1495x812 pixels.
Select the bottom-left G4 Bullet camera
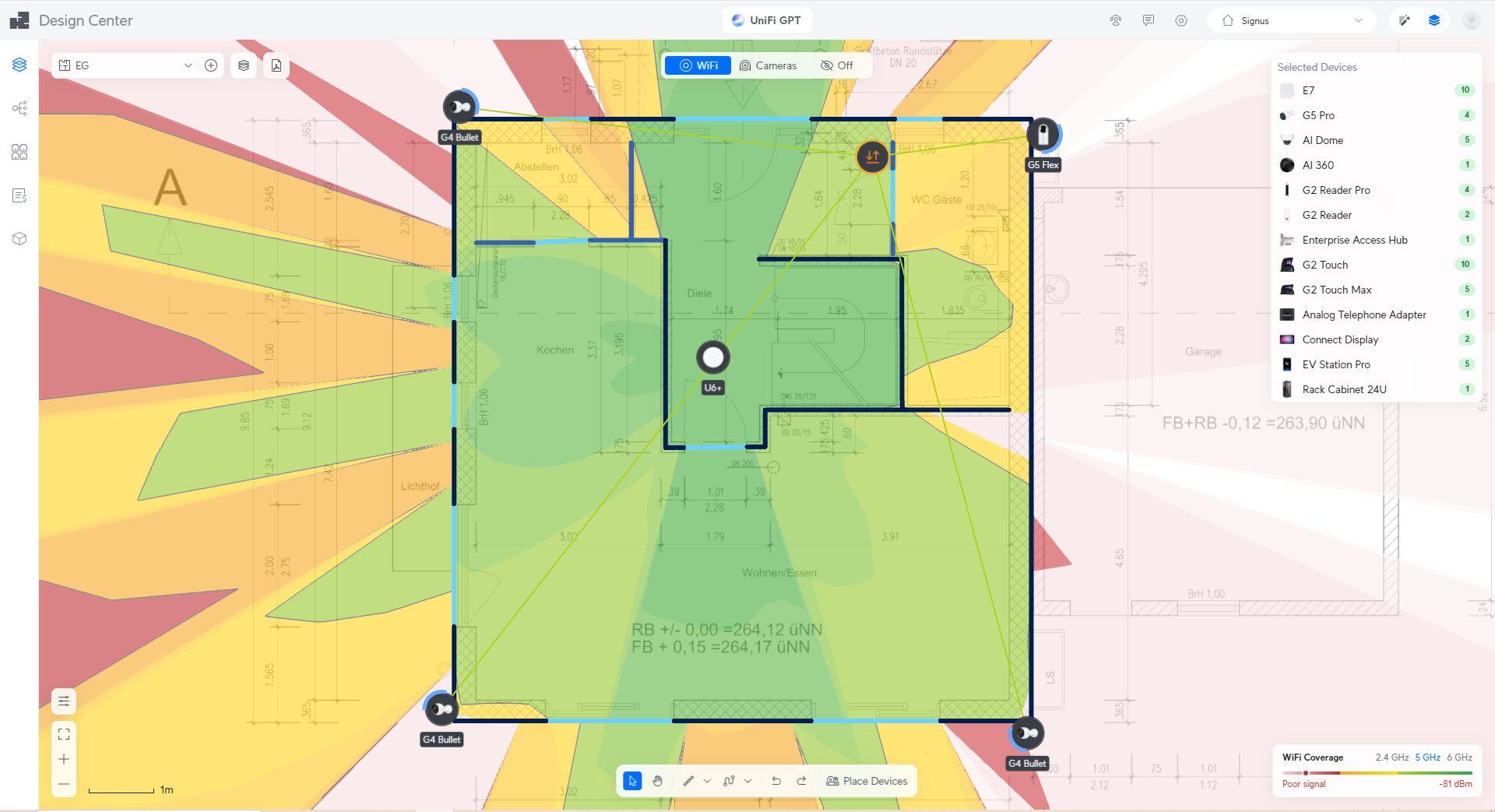click(x=441, y=709)
